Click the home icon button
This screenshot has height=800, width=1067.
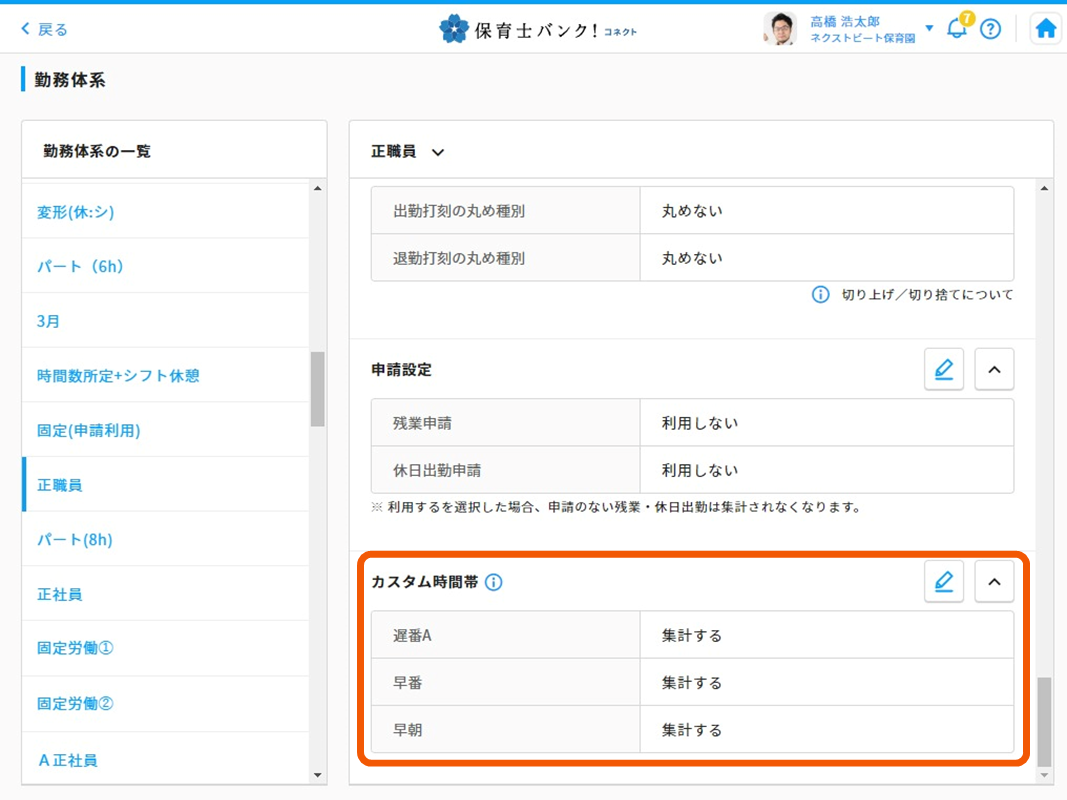[x=1045, y=29]
